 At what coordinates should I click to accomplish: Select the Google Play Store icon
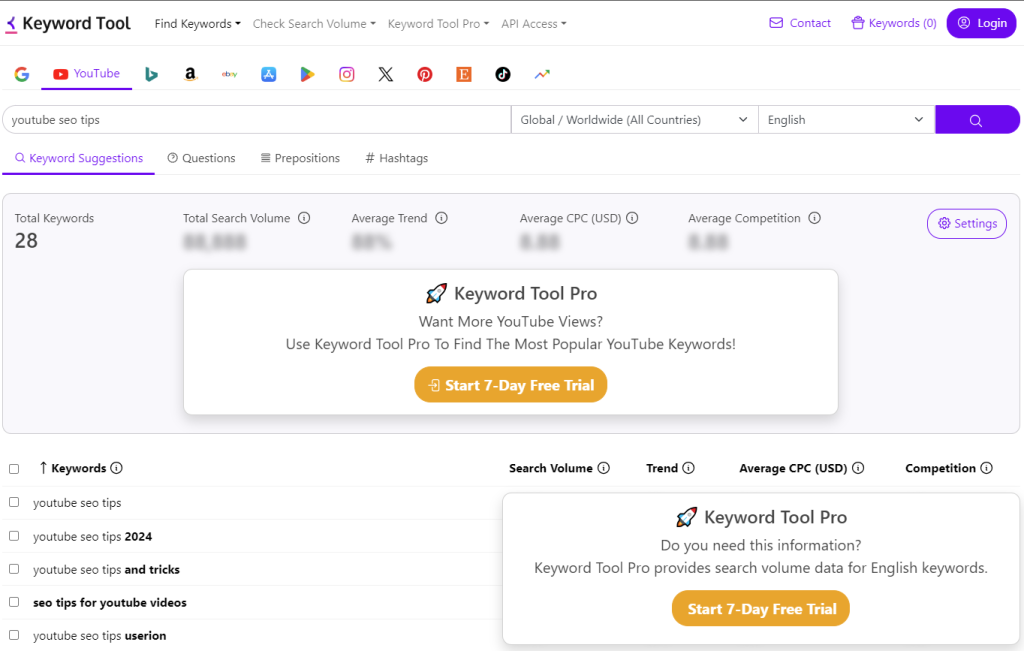tap(308, 74)
